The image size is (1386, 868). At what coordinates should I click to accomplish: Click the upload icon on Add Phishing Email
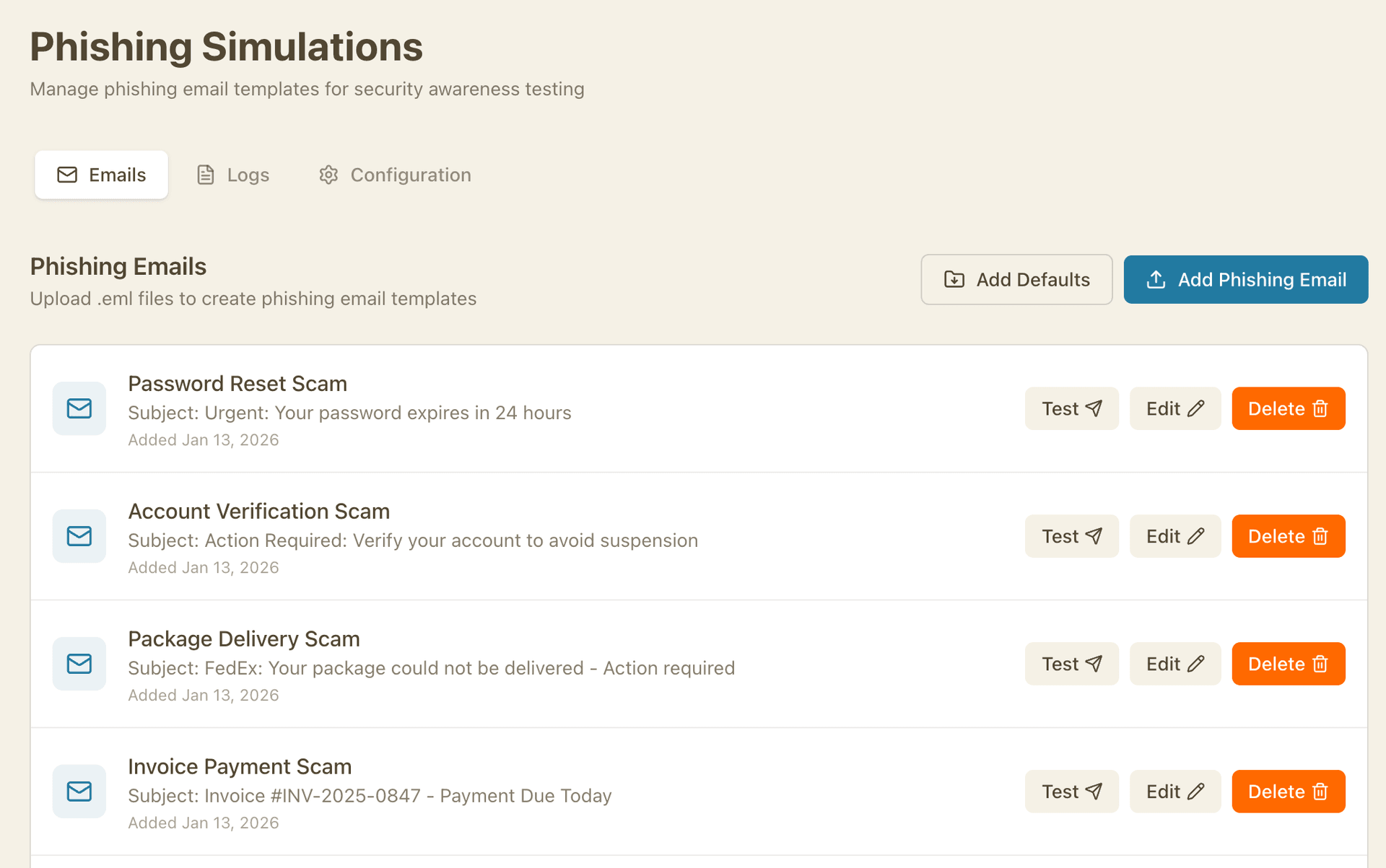coord(1158,279)
